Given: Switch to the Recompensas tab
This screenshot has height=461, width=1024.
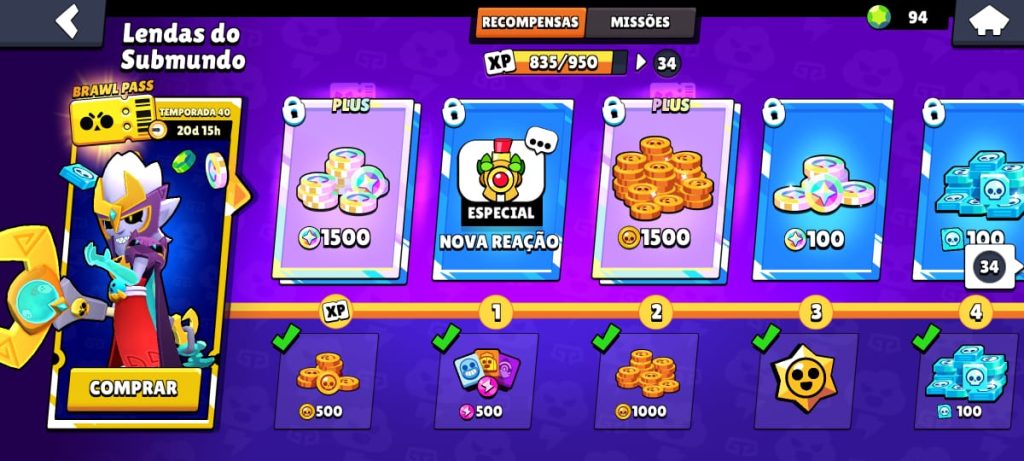Looking at the screenshot, I should 531,22.
